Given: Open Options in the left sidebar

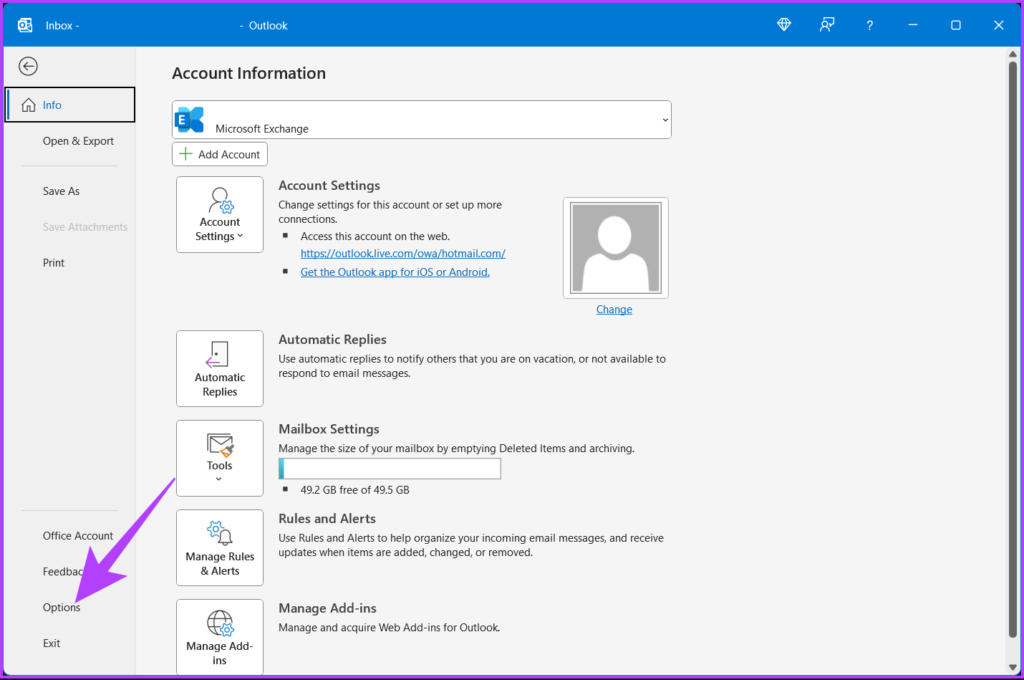Looking at the screenshot, I should click(x=62, y=608).
